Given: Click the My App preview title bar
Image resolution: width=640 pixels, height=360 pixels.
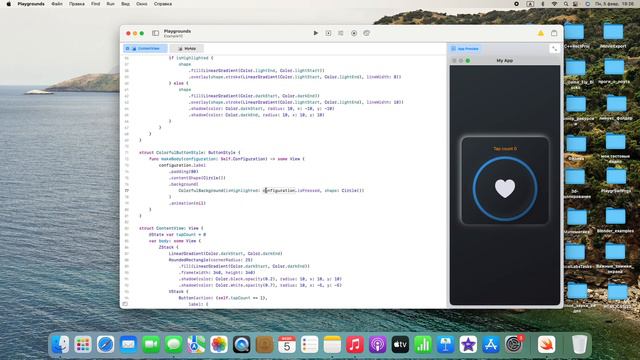Looking at the screenshot, I should coord(505,60).
